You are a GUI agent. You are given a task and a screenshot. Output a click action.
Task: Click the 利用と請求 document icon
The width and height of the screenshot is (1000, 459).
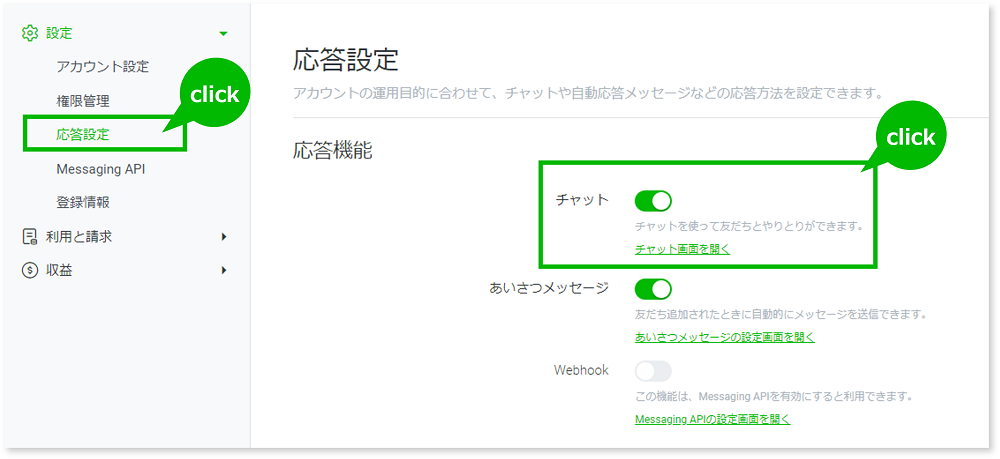tap(30, 237)
